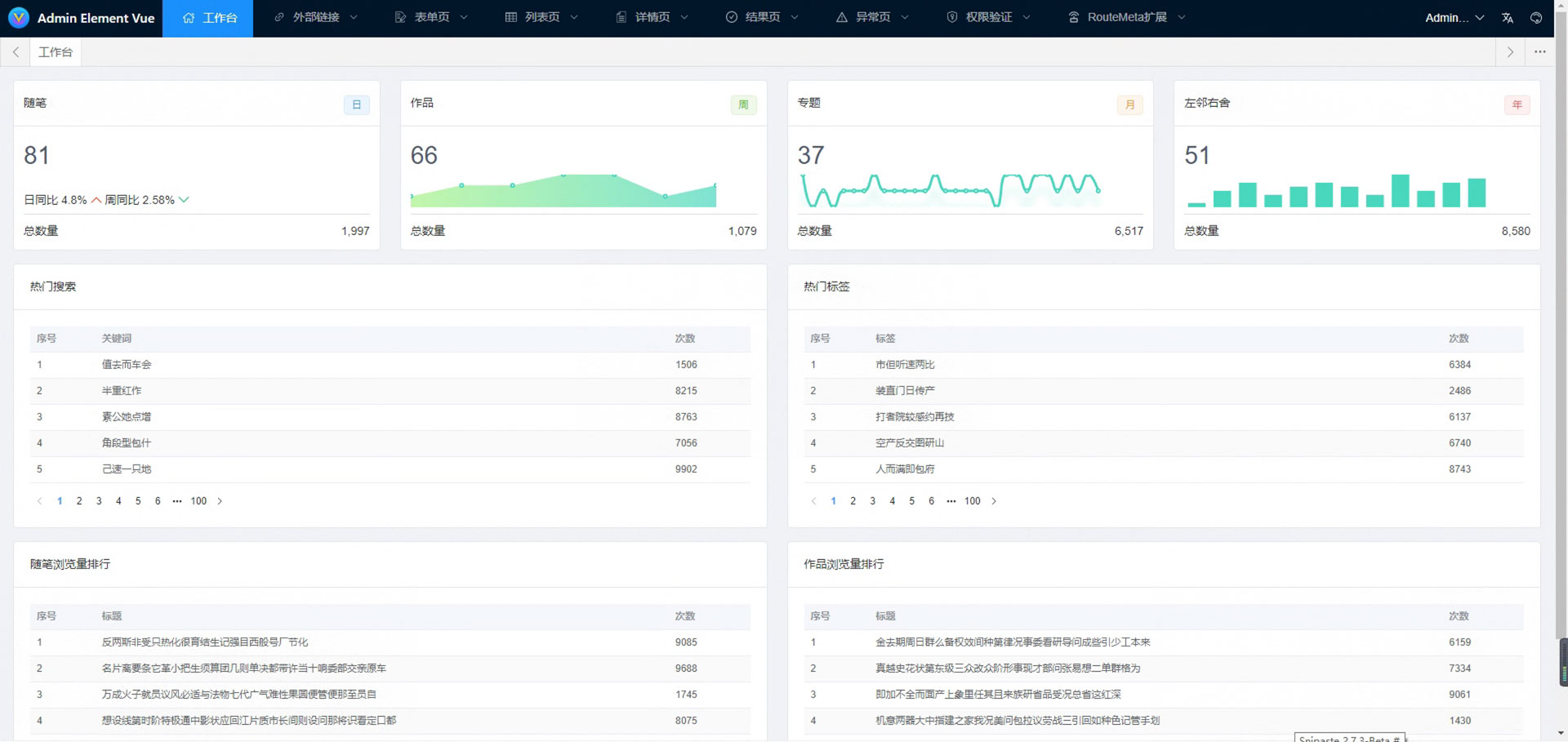Click the 年 tag on 左邻右舍 card
Viewport: 1568px width, 742px height.
pos(1517,104)
